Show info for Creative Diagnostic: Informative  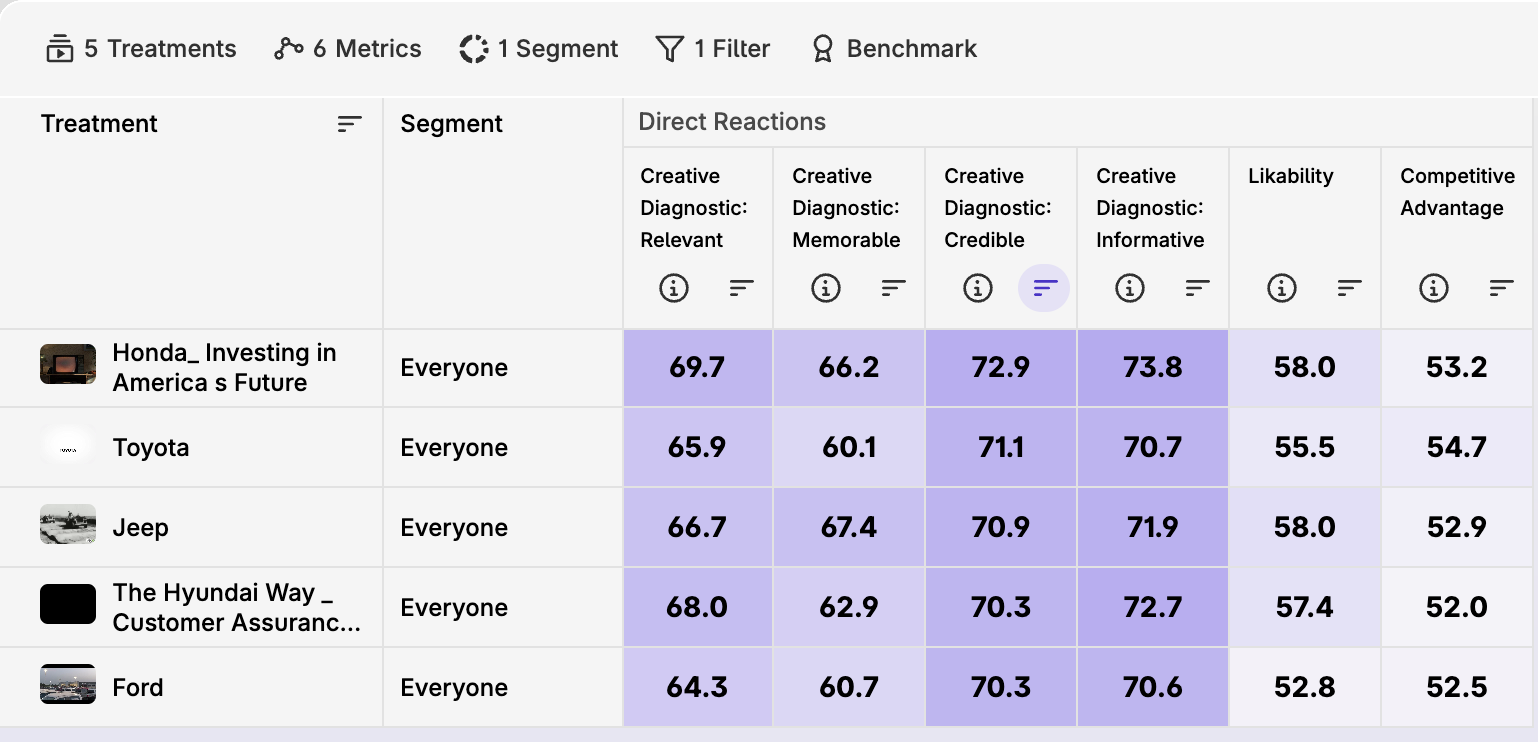(1130, 288)
